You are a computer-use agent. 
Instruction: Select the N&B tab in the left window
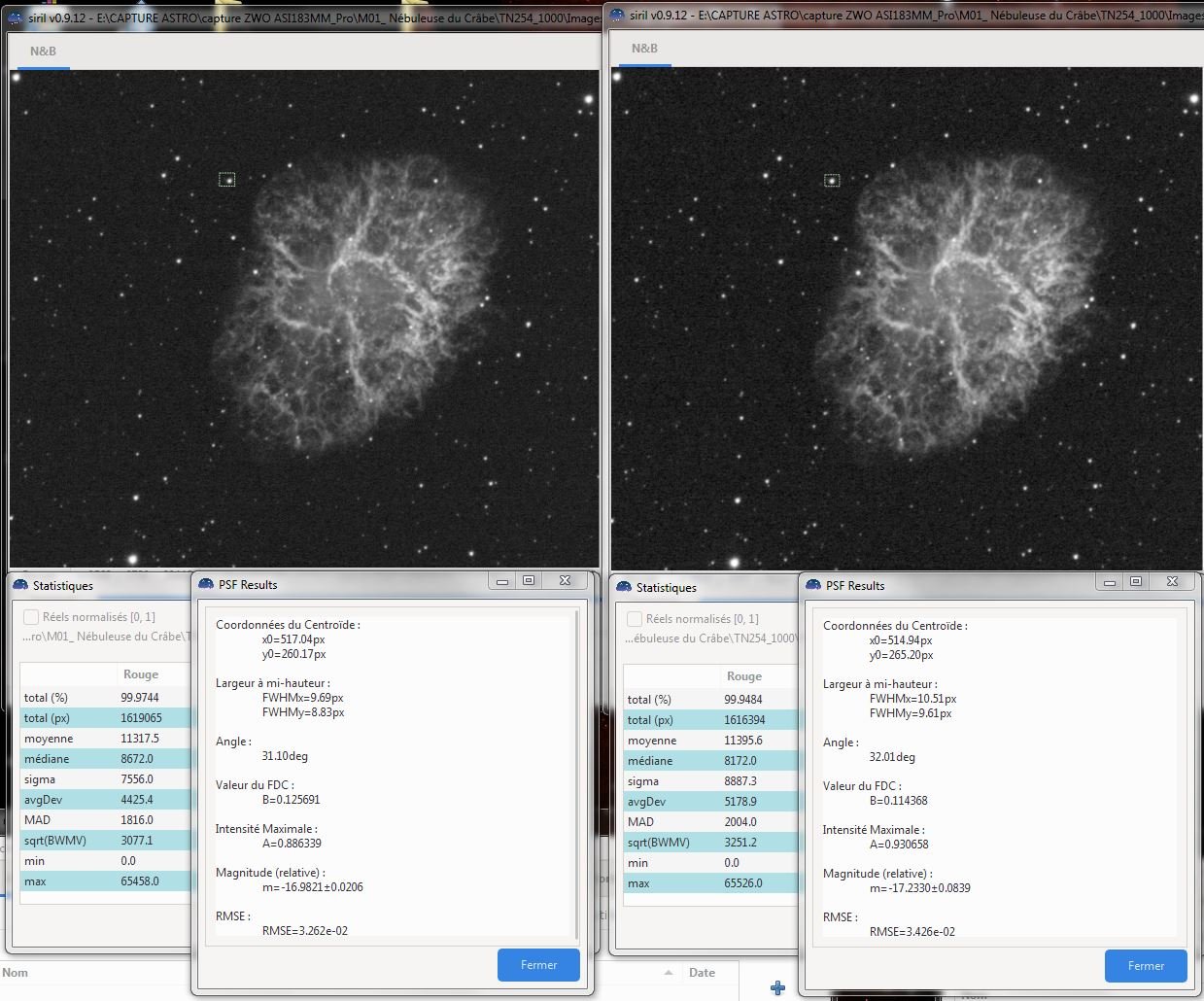coord(43,52)
